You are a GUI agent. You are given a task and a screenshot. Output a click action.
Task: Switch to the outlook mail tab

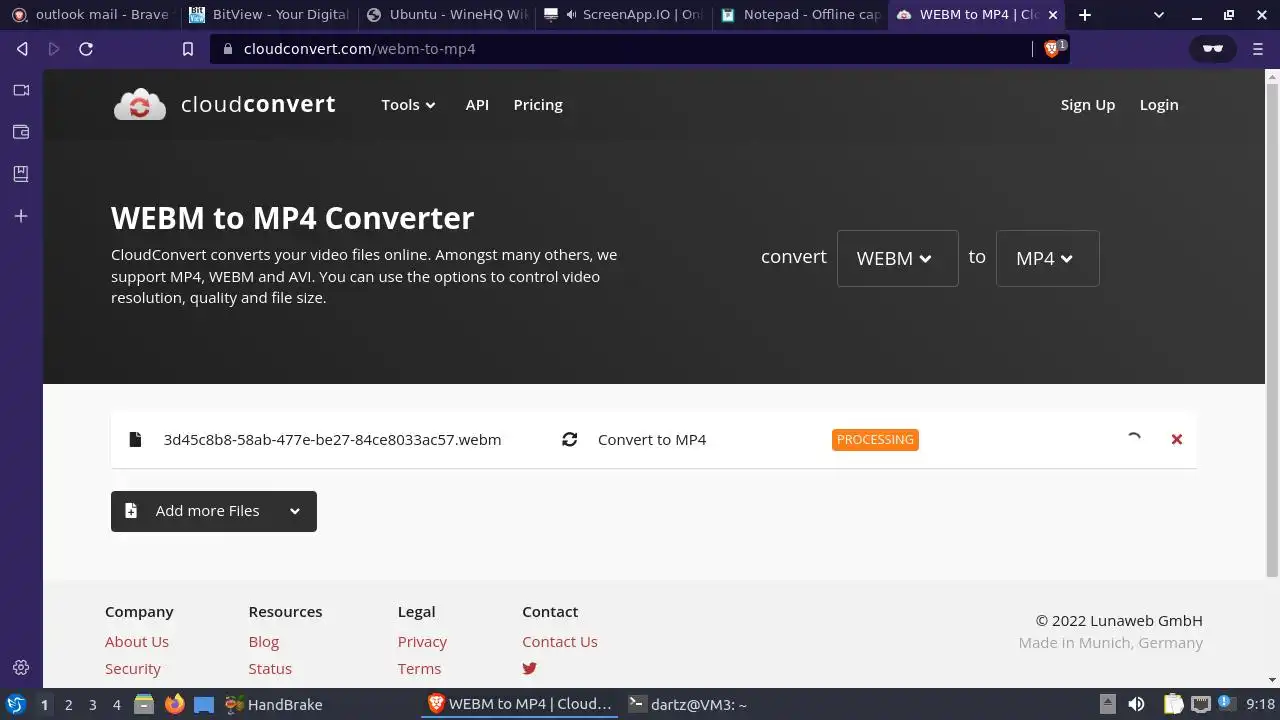[90, 15]
